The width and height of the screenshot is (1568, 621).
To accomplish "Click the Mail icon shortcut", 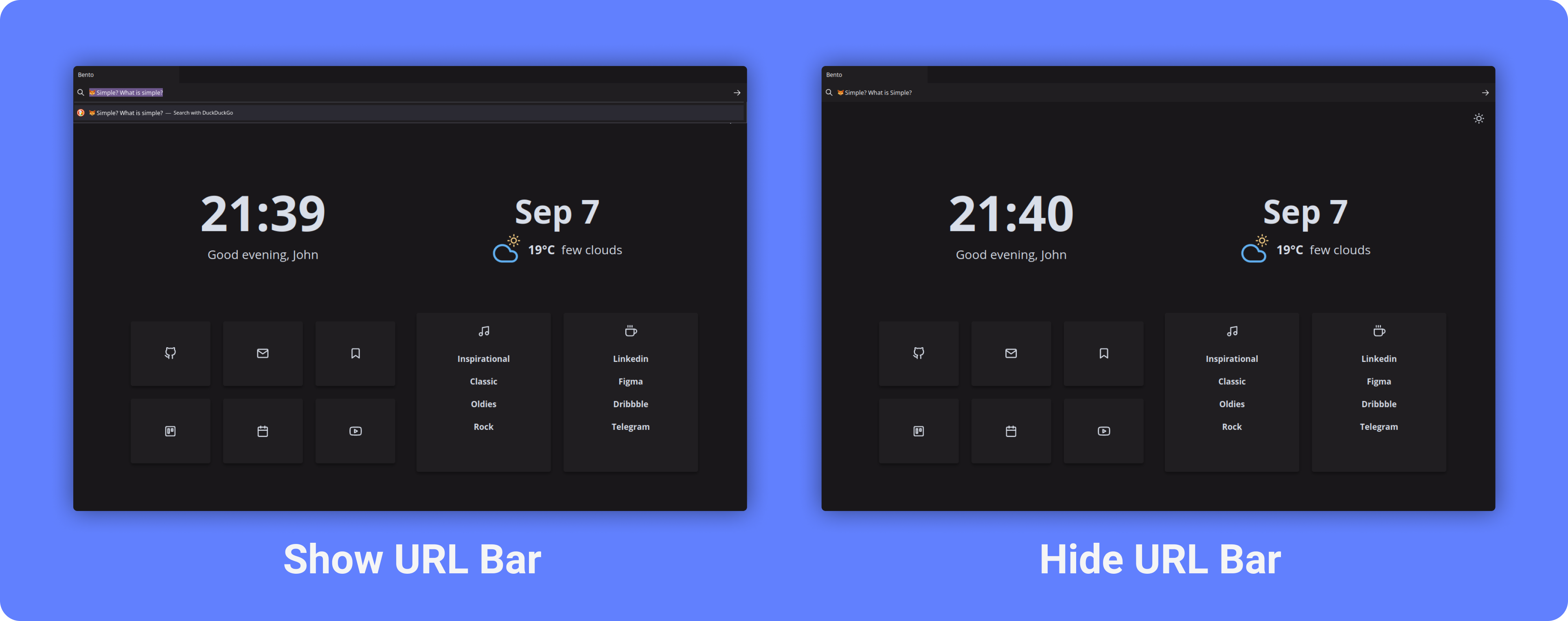I will point(263,353).
